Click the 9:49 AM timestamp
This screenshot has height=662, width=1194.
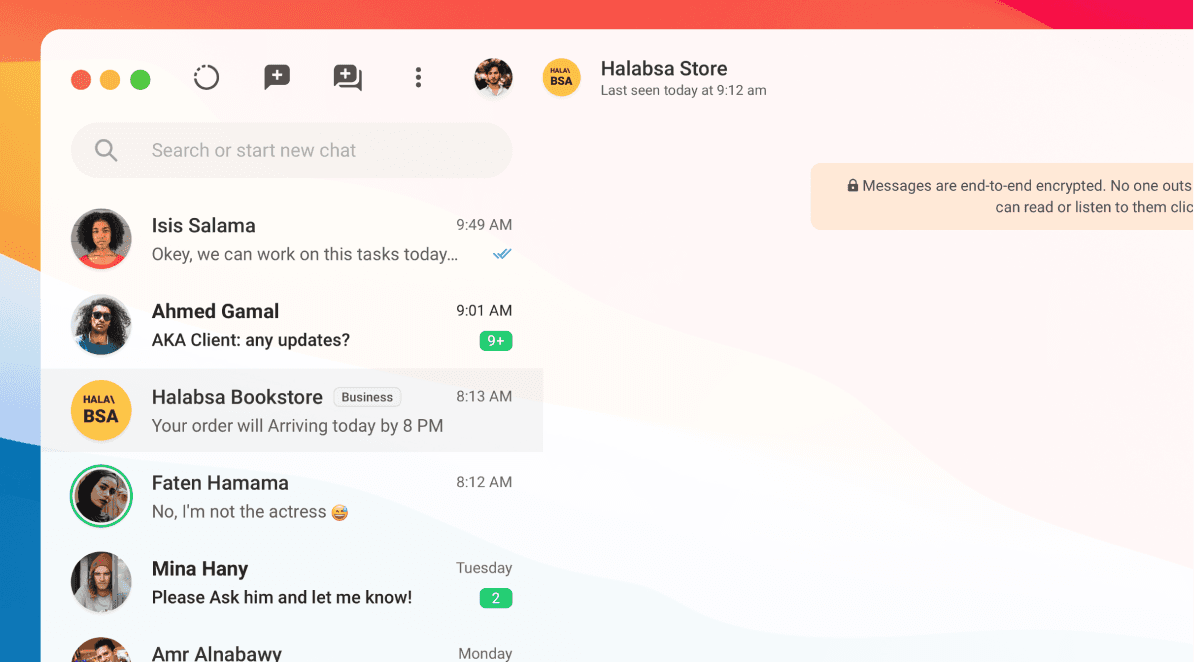coord(484,225)
